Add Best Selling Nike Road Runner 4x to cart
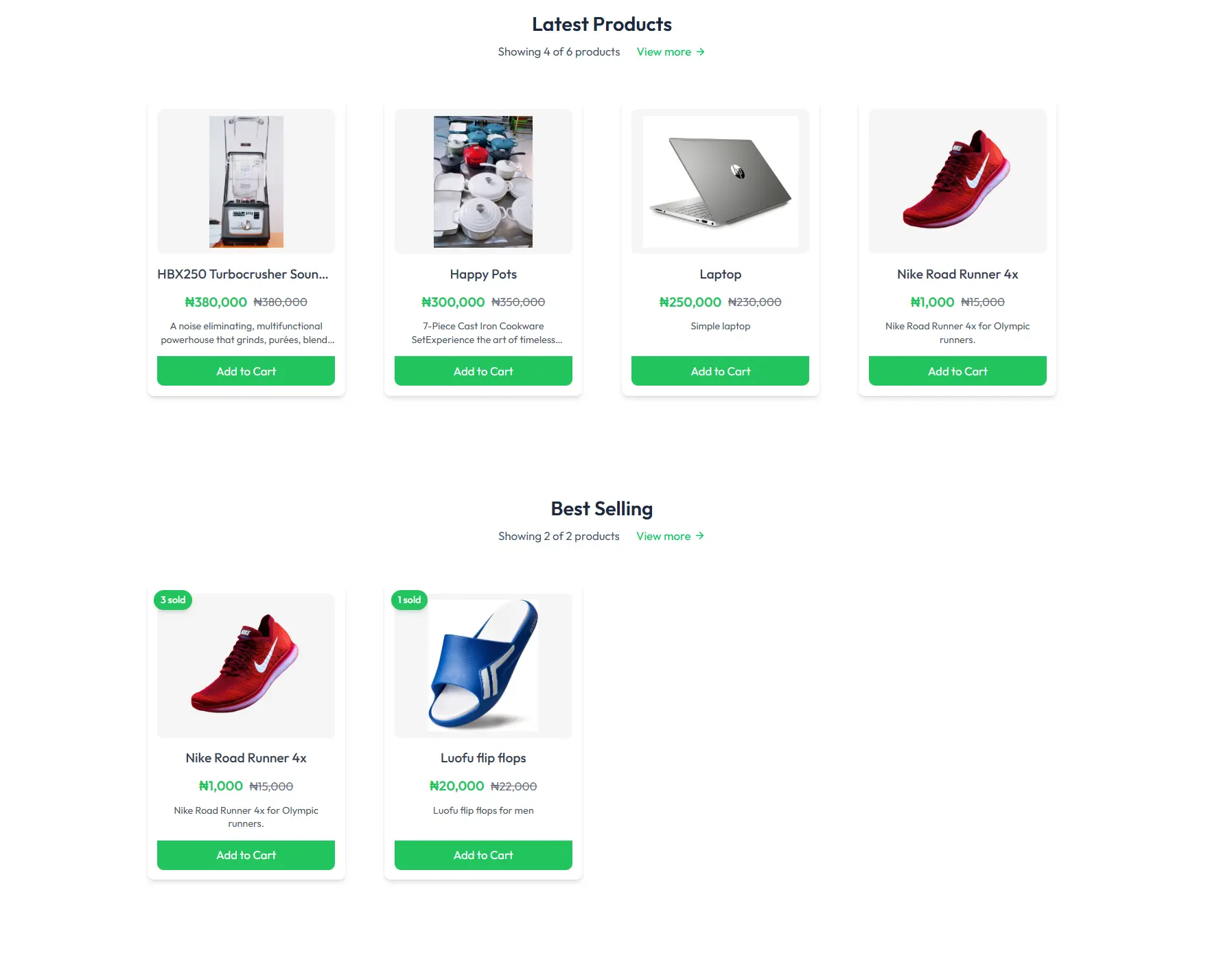Screen dimensions: 1232x962 (x=246, y=855)
